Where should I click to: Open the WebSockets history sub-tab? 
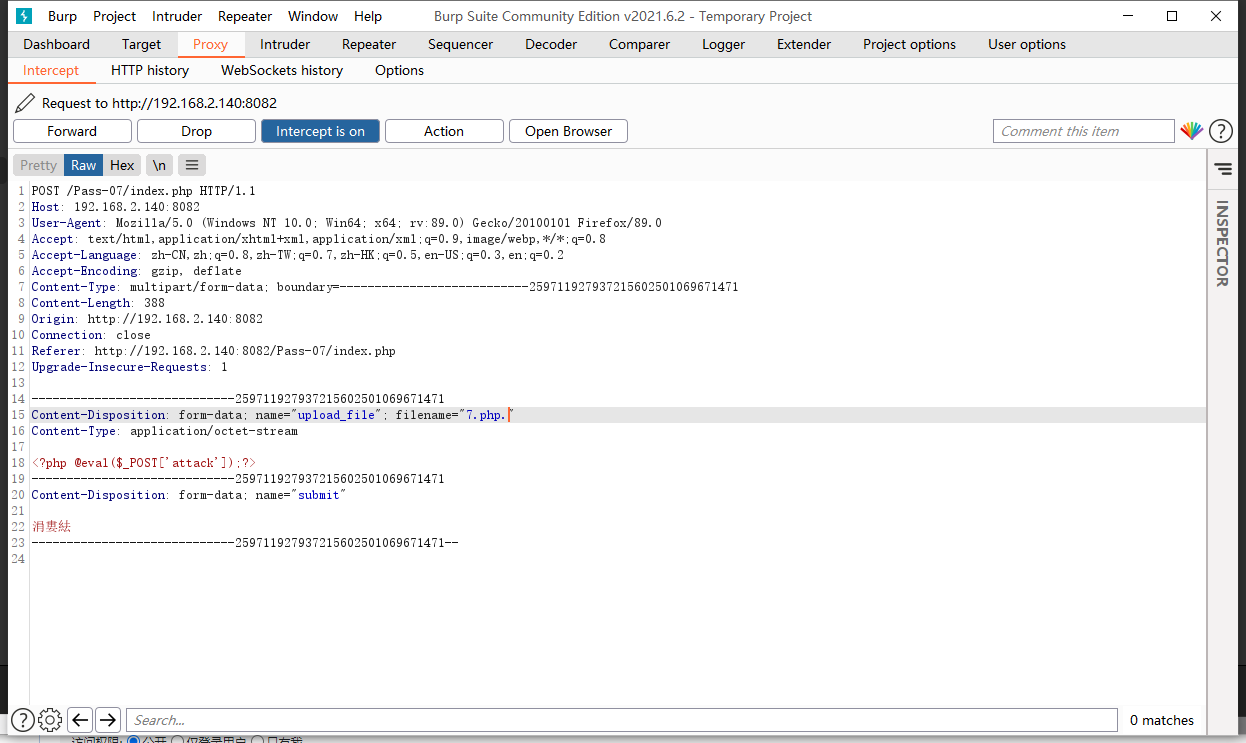coord(282,70)
